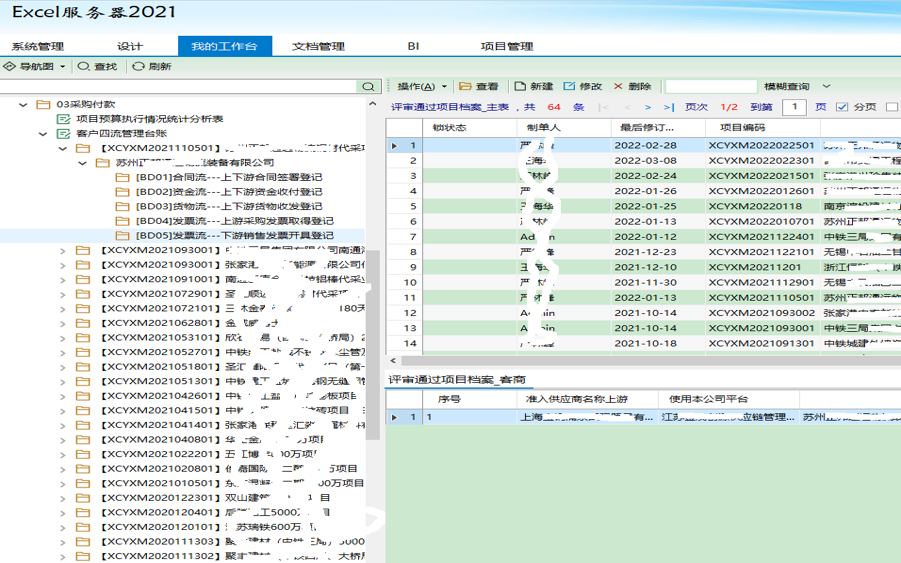Click the page number input box
Viewport: 901px width, 563px height.
[795, 107]
